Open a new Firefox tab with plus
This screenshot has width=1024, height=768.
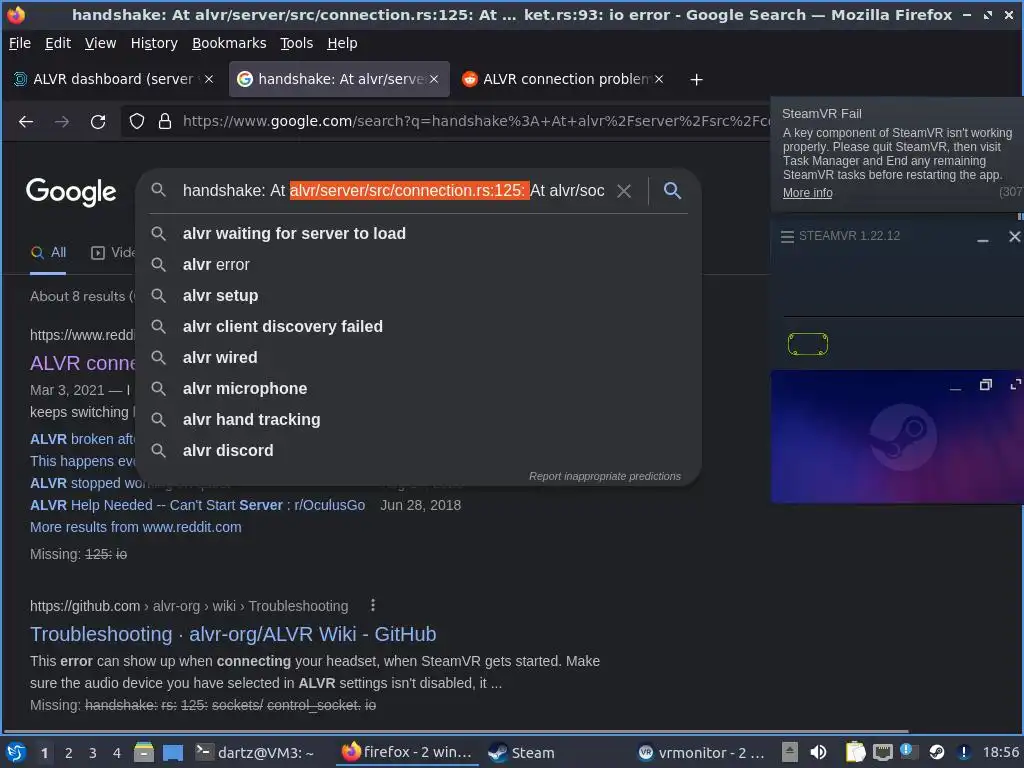tap(696, 80)
